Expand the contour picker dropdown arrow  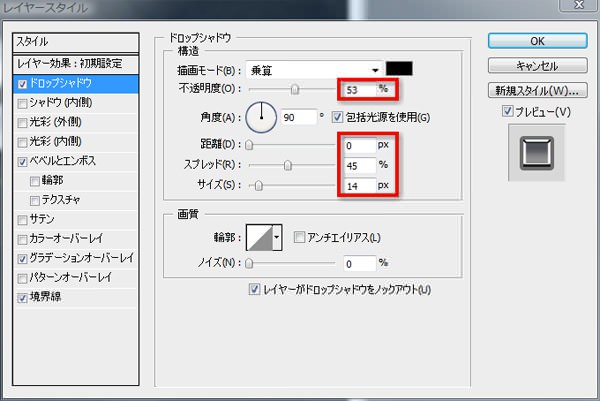point(277,238)
